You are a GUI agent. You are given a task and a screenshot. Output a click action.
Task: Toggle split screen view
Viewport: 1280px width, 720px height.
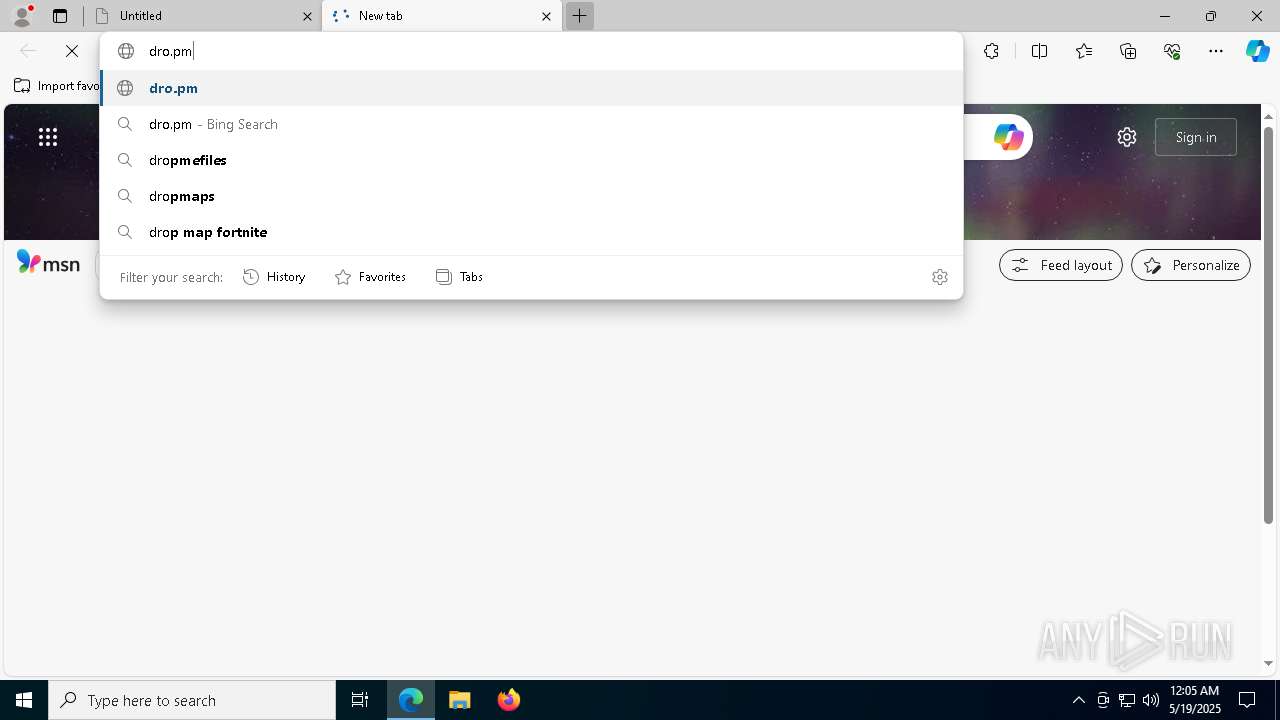pyautogui.click(x=1039, y=51)
